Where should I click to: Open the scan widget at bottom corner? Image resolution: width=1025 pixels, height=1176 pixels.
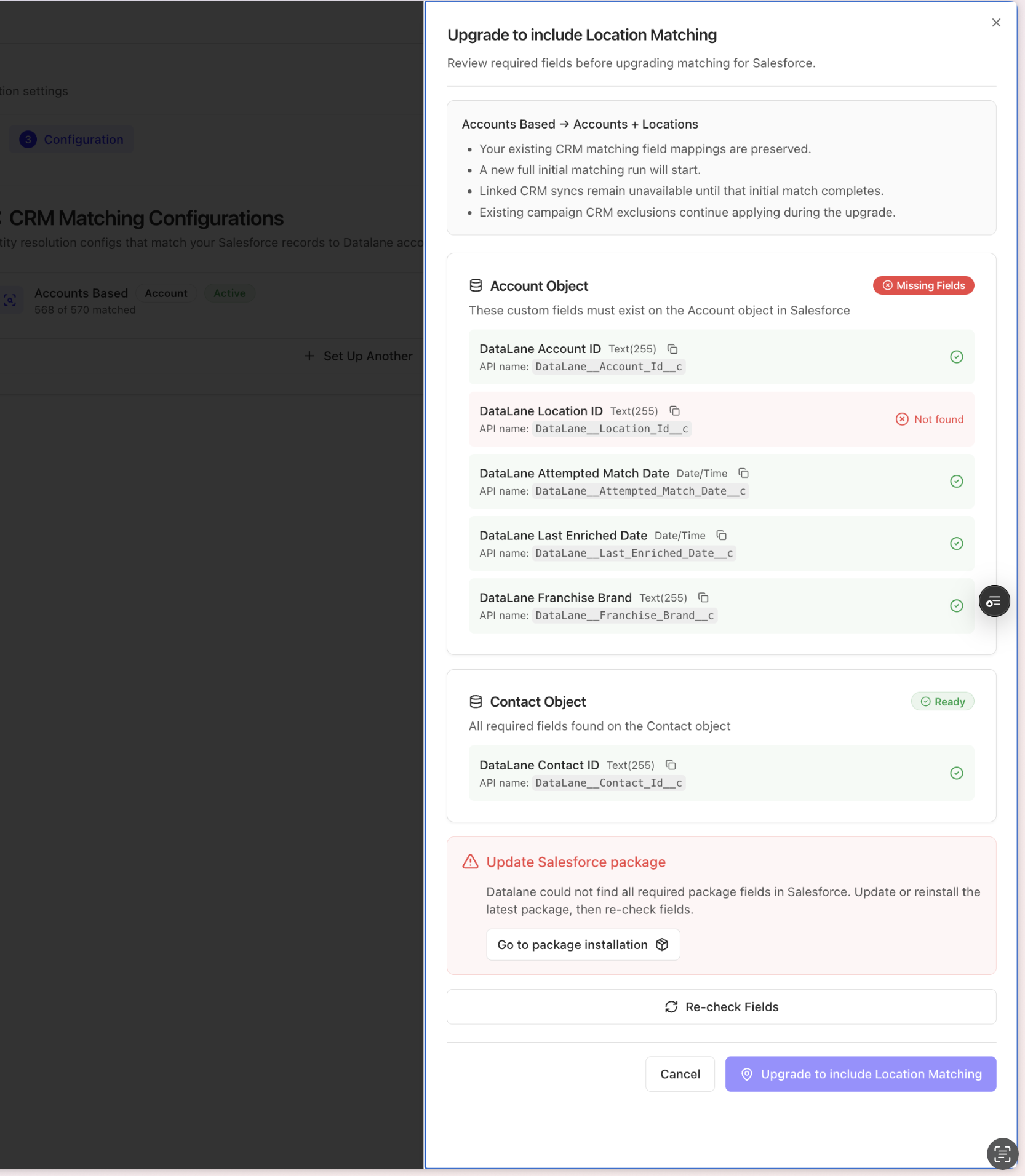click(1002, 1153)
